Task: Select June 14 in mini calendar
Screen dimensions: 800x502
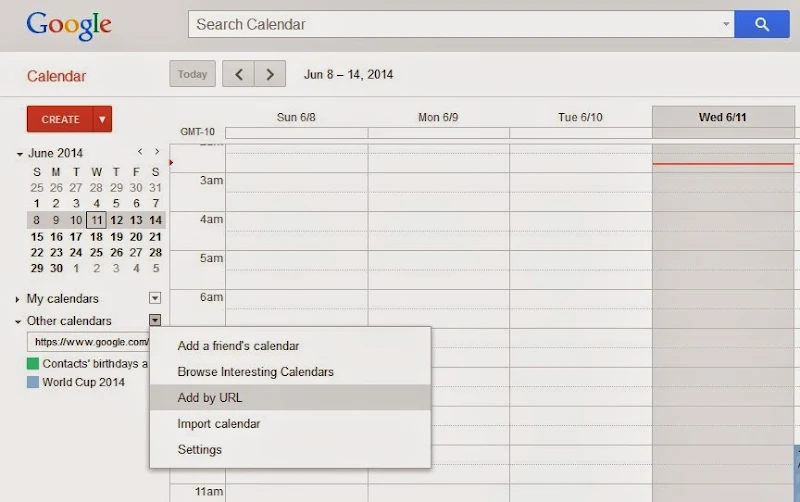Action: pos(156,220)
